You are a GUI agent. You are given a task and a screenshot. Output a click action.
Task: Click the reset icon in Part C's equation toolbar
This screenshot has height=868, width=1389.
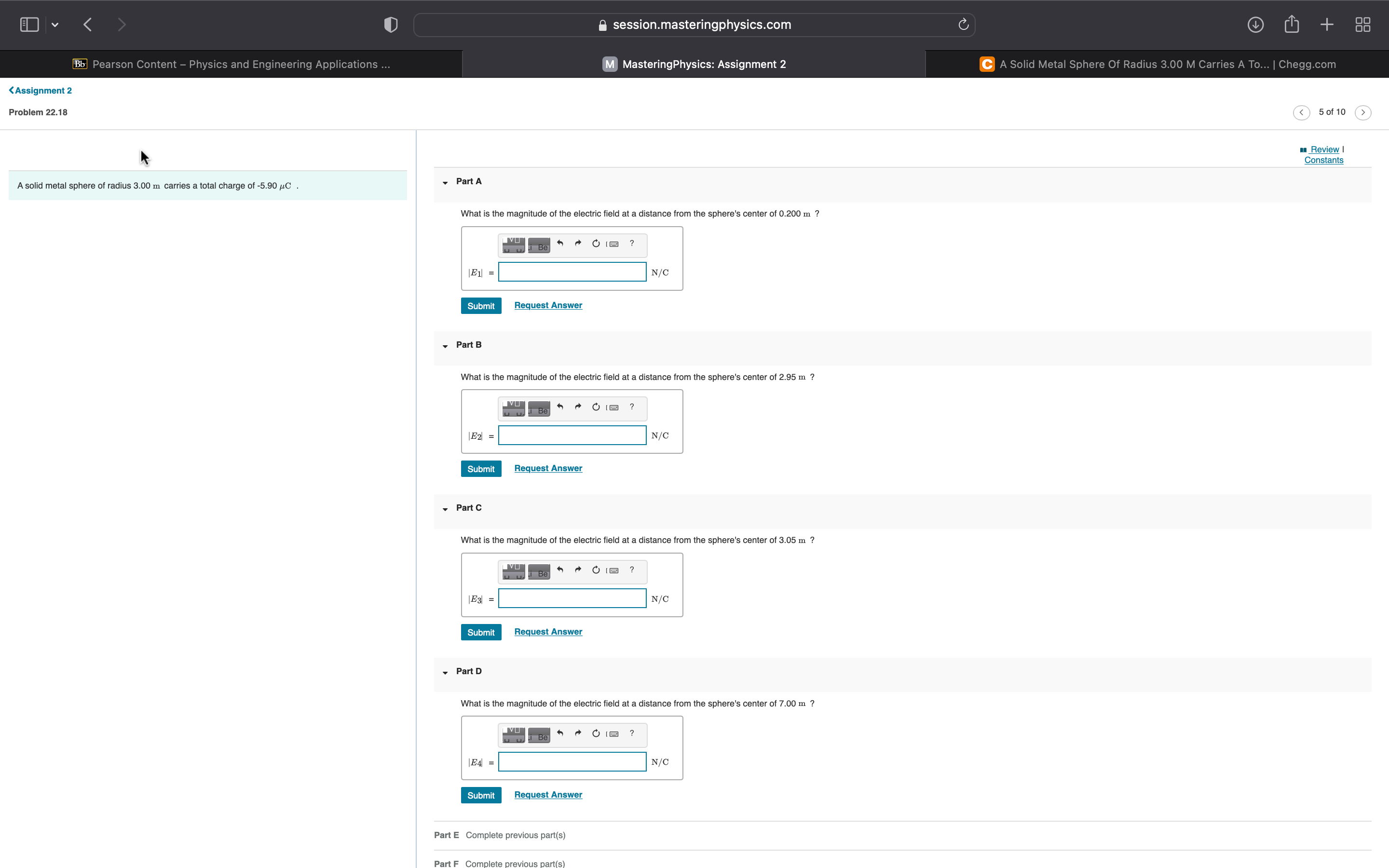pos(595,570)
